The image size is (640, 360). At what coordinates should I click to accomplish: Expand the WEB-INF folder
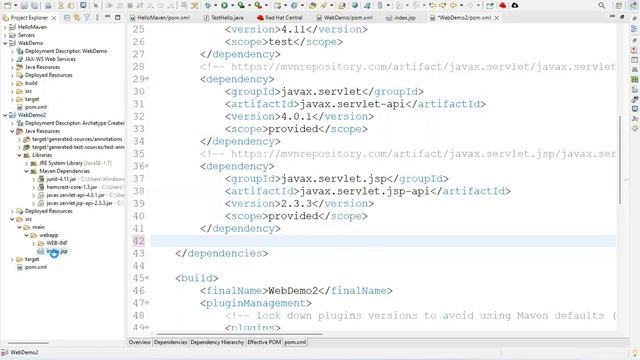coord(33,243)
